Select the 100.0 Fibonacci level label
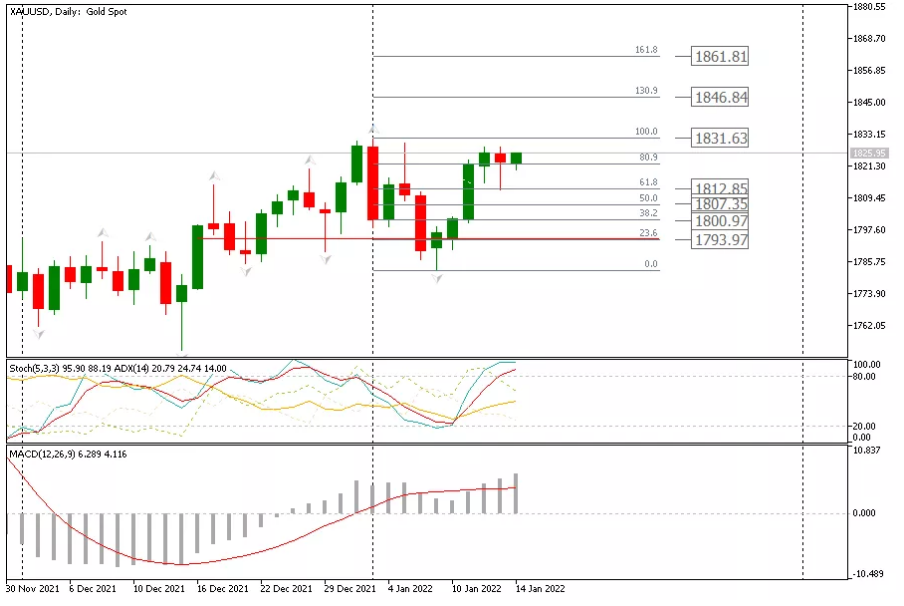Viewport: 904px width, 606px height. (646, 131)
